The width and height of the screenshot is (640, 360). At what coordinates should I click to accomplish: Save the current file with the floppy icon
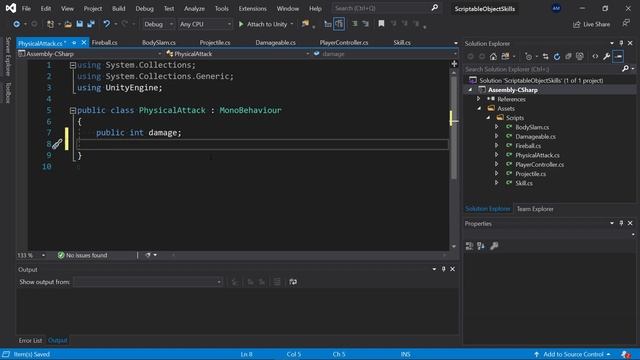(80, 24)
